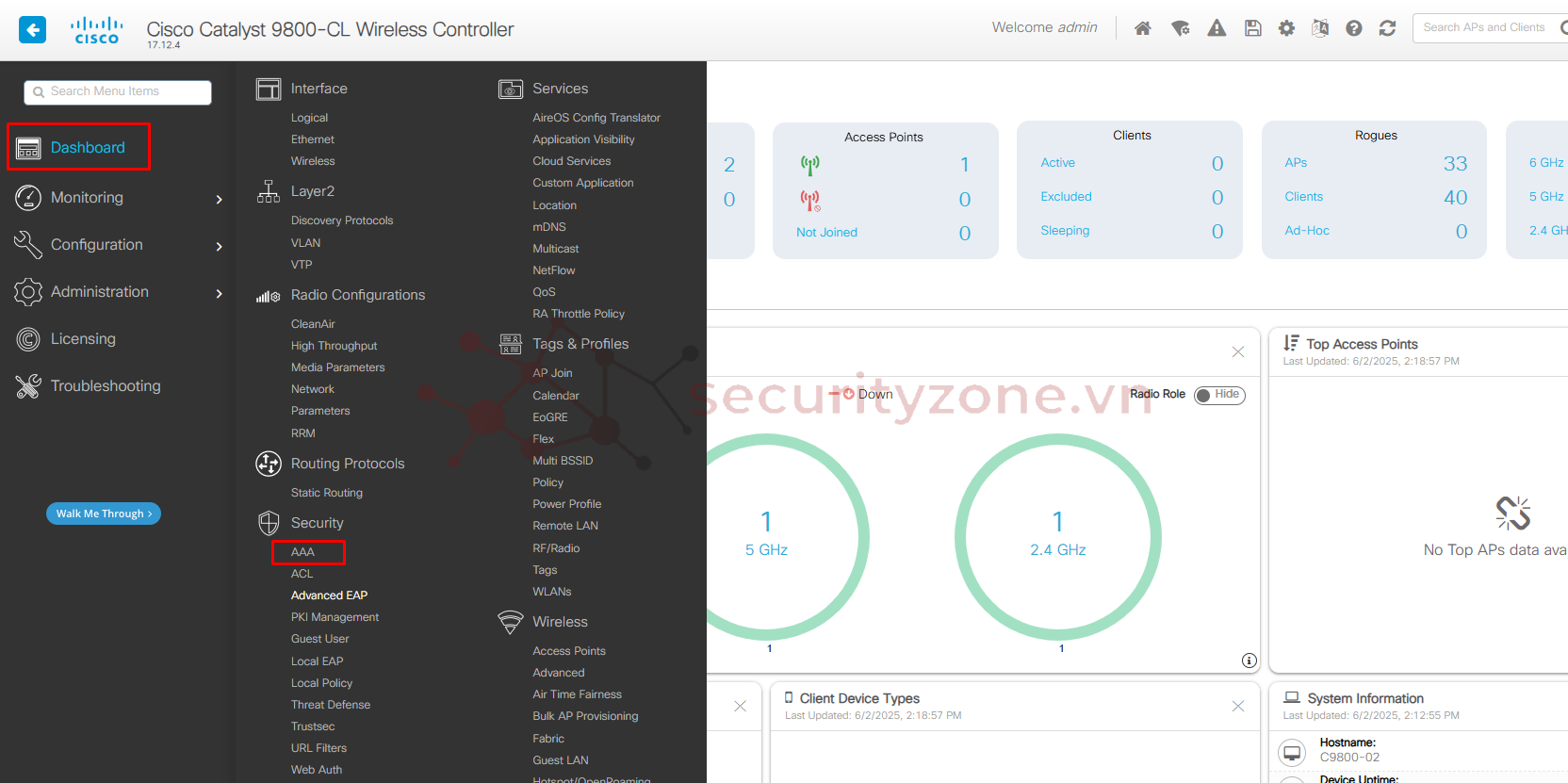Save configuration with floppy disk icon
This screenshot has width=1568, height=783.
[1252, 28]
